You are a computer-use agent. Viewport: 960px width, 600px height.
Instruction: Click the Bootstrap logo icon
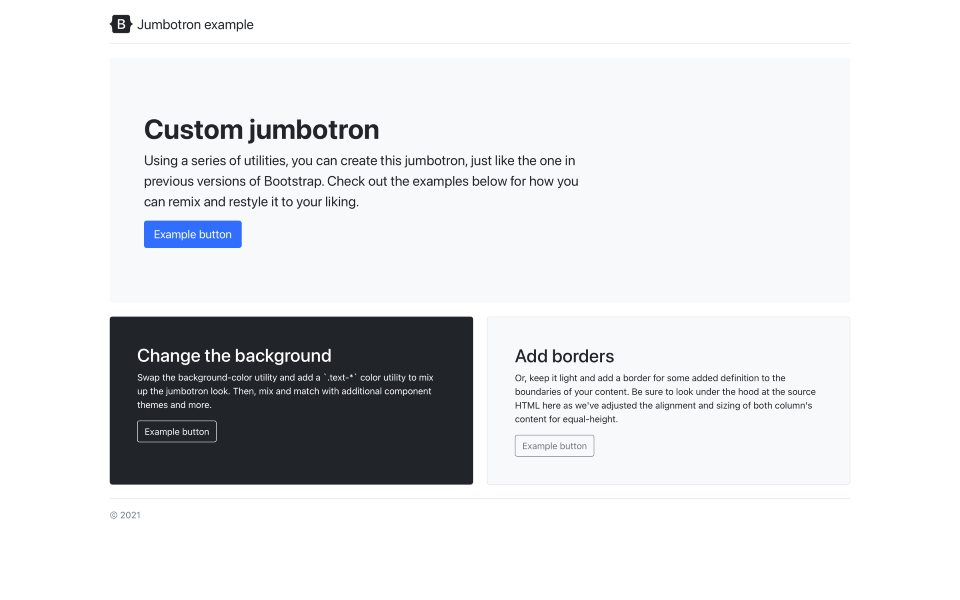pos(121,24)
